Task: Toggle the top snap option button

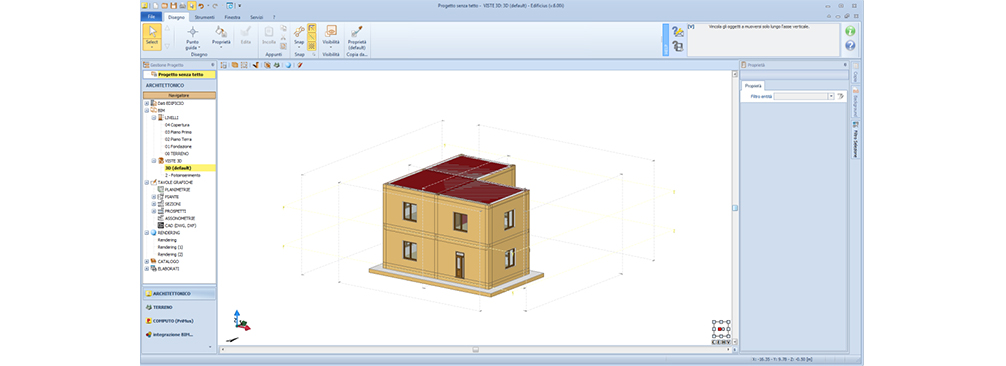Action: 311,28
